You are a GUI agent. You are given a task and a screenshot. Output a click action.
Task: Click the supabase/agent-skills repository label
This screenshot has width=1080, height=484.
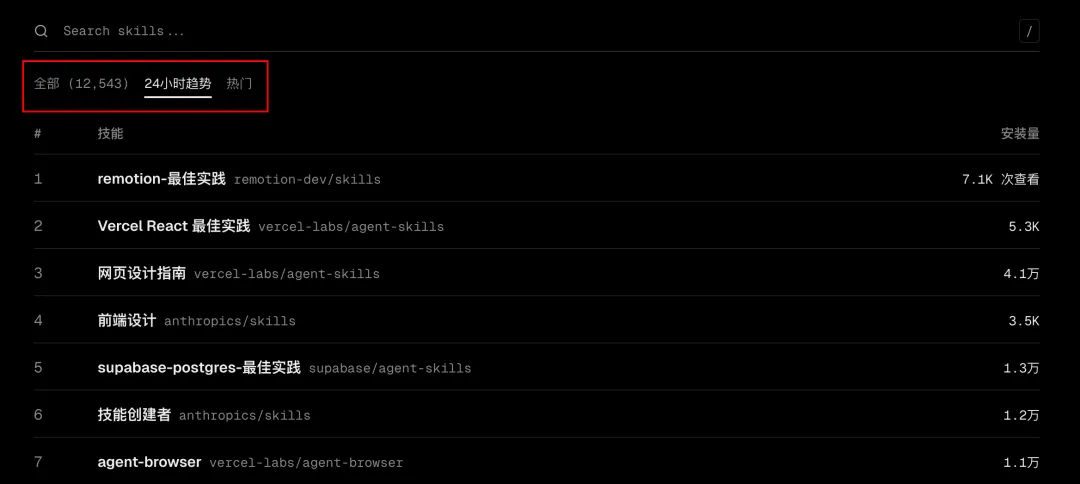pyautogui.click(x=389, y=369)
